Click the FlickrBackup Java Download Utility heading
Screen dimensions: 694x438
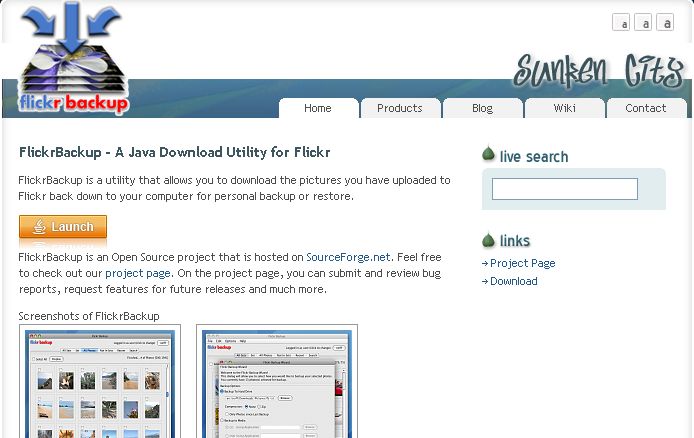coord(174,153)
